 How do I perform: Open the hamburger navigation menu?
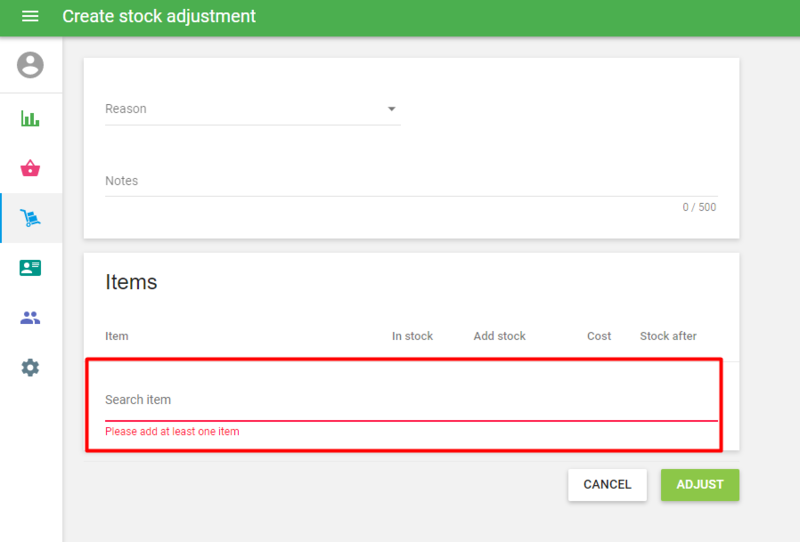(30, 17)
